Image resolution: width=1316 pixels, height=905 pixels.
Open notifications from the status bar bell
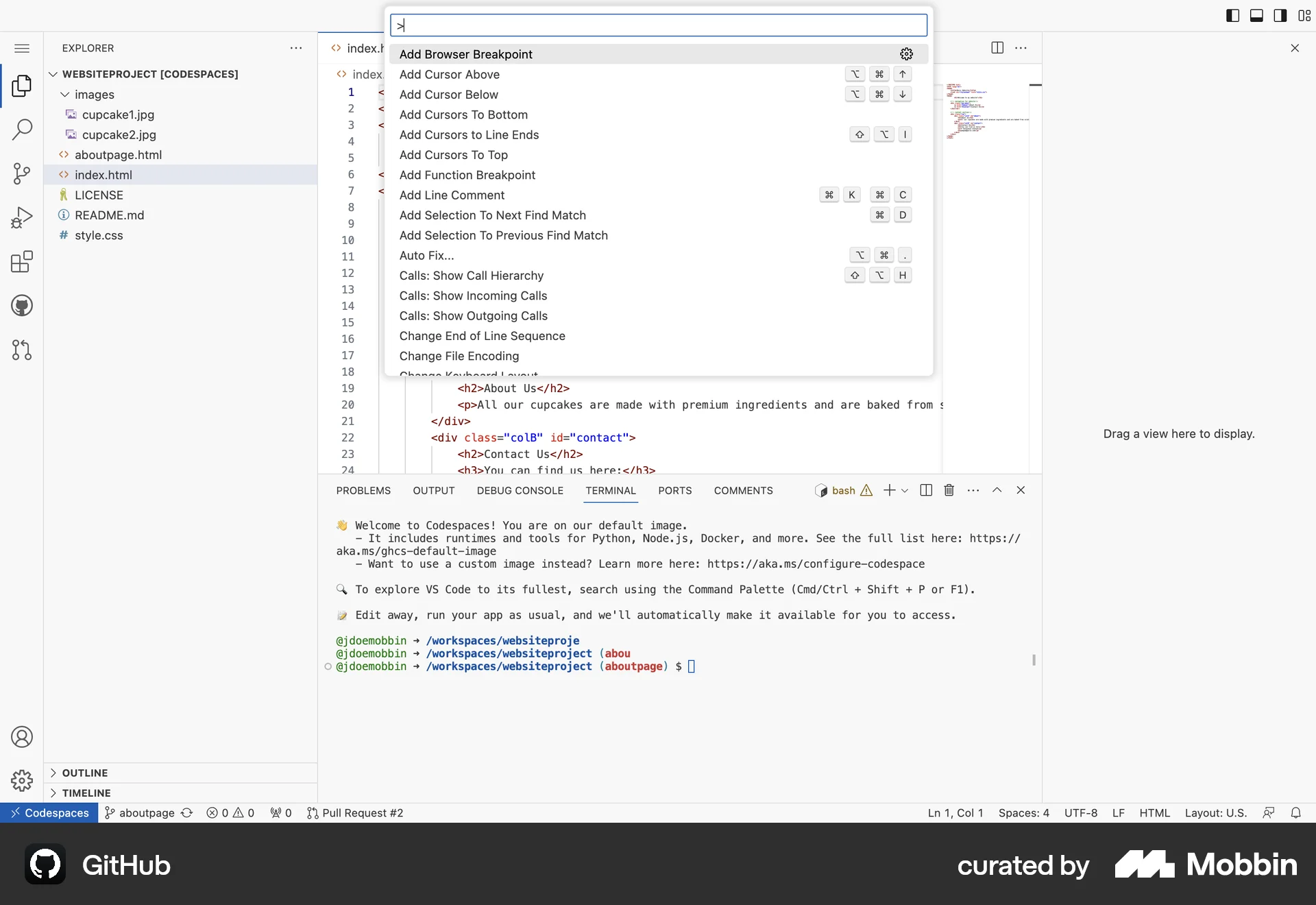1296,813
